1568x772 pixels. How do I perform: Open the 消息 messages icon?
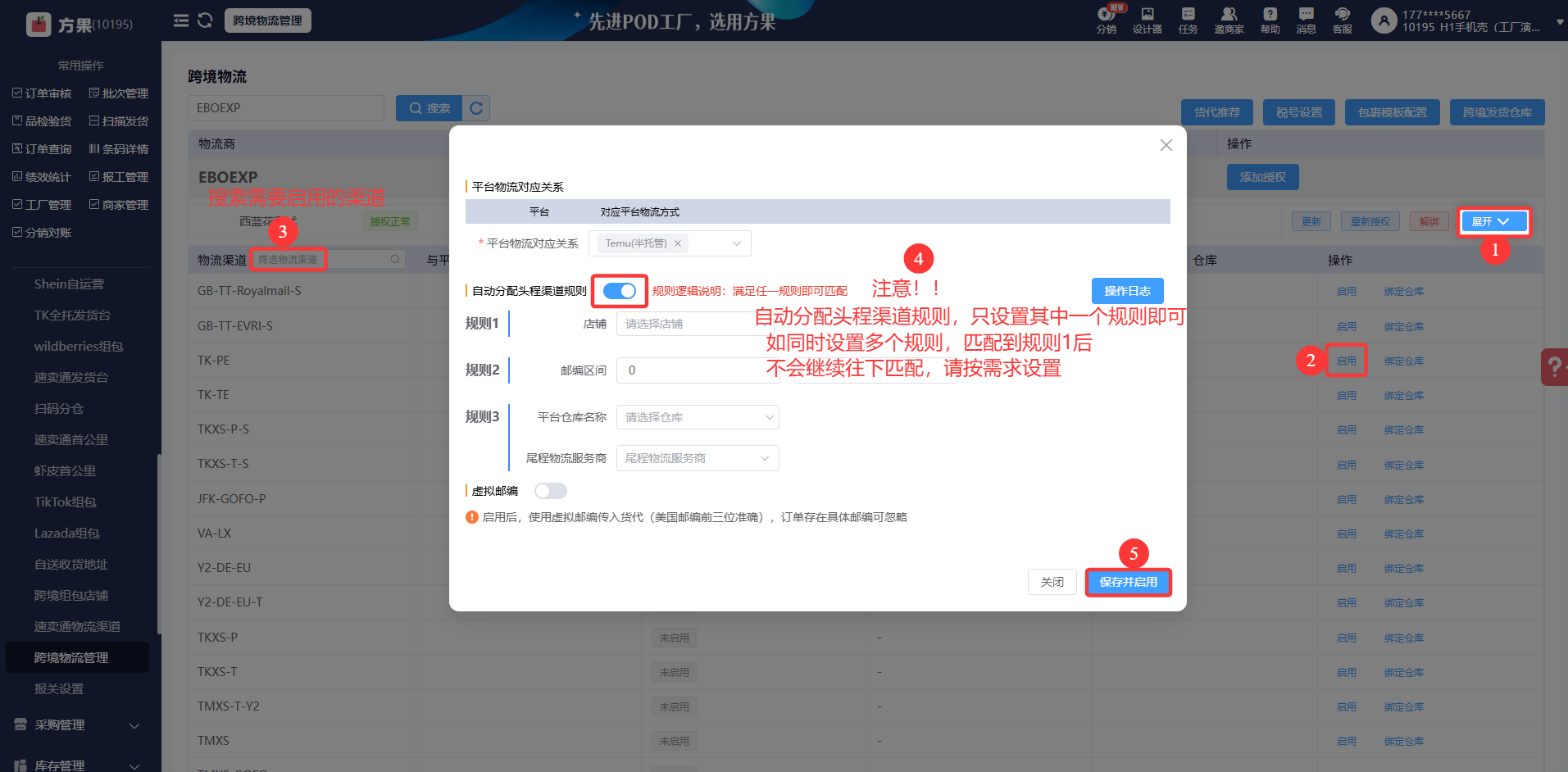click(1306, 20)
